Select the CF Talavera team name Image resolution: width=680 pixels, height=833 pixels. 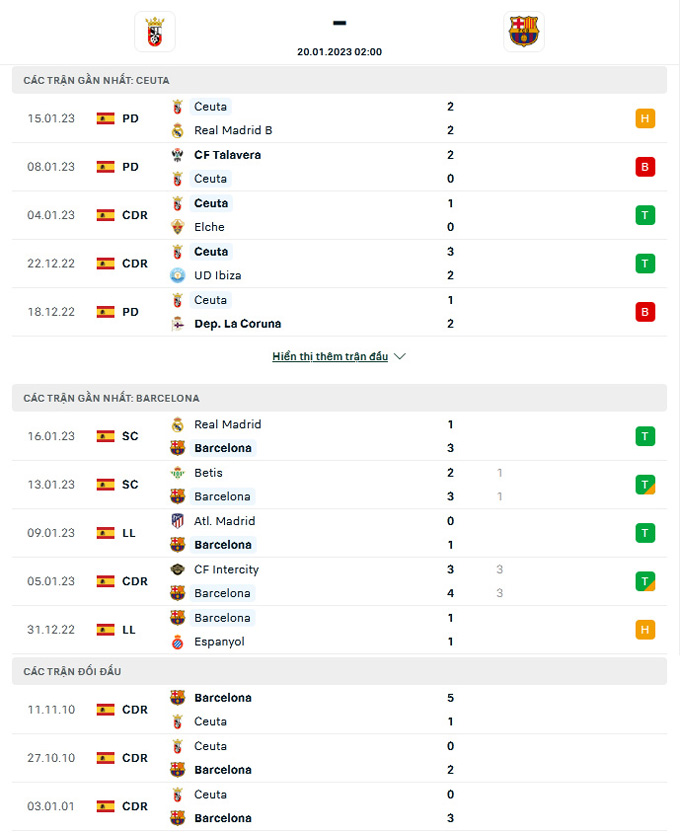pos(227,155)
